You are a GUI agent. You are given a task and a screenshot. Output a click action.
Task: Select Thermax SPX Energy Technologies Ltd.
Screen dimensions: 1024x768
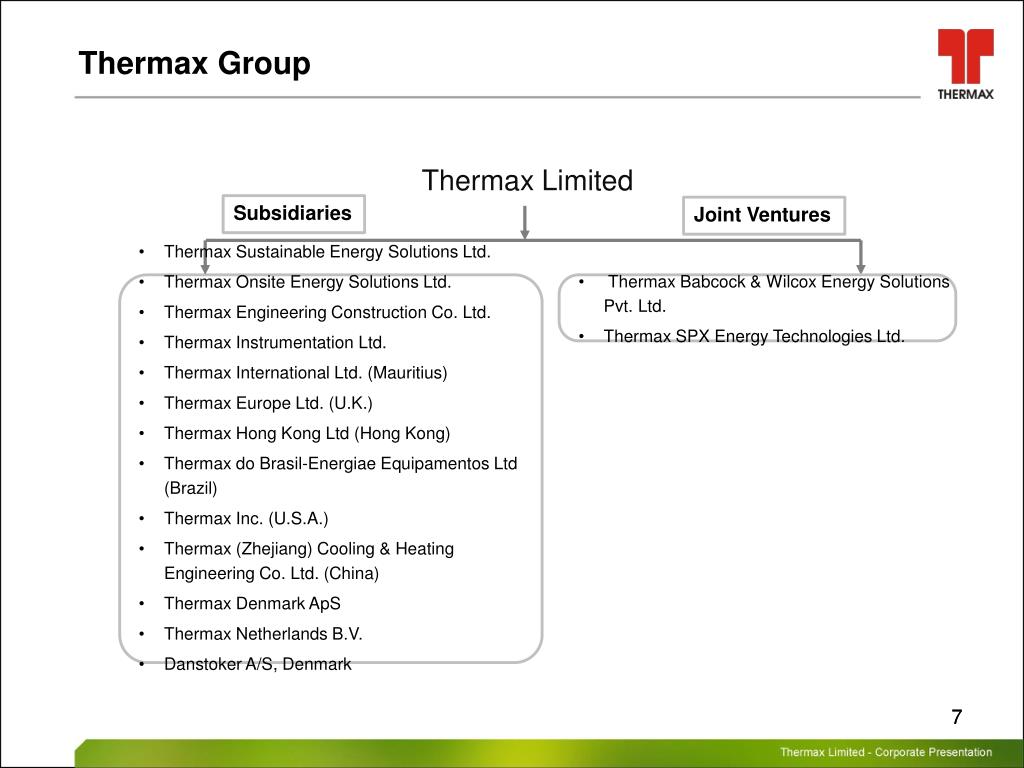tap(754, 336)
